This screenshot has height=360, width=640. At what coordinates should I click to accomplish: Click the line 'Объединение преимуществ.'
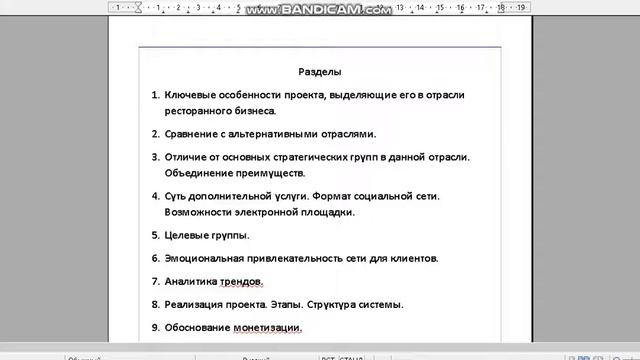(235, 173)
